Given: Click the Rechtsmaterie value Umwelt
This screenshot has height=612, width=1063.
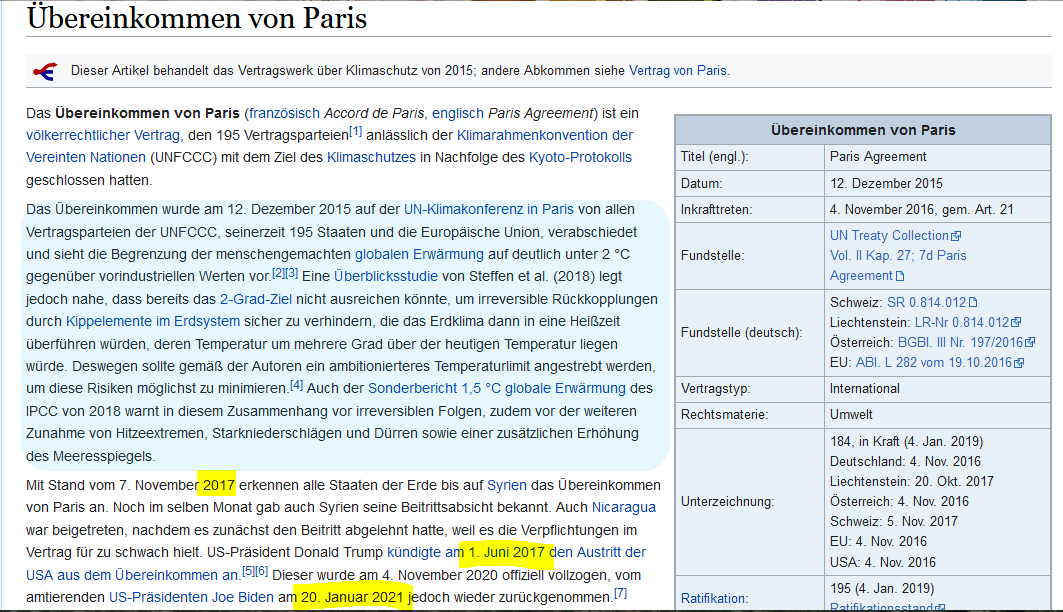Looking at the screenshot, I should click(x=851, y=415).
